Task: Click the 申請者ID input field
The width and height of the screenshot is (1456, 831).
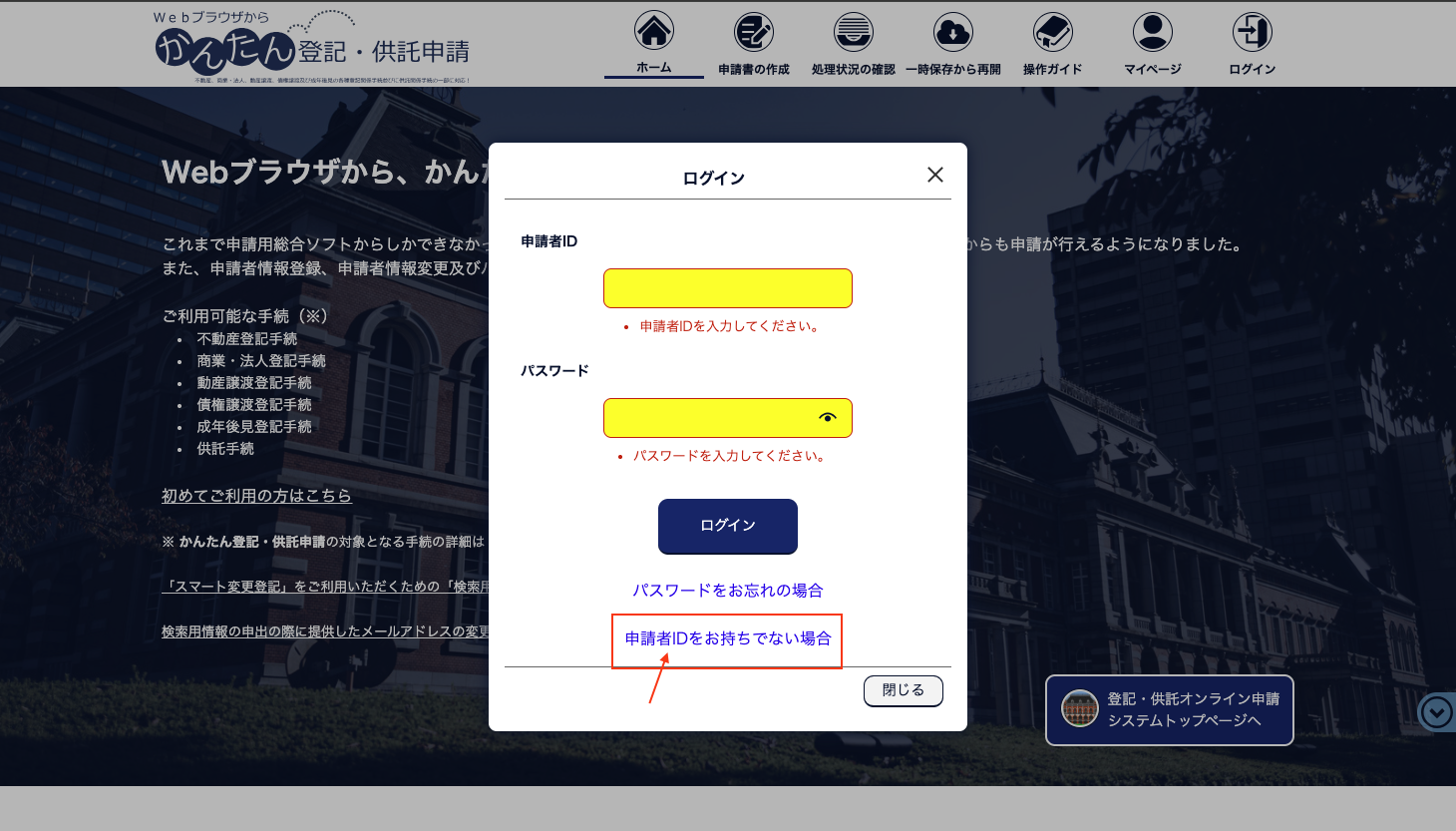Action: [727, 288]
